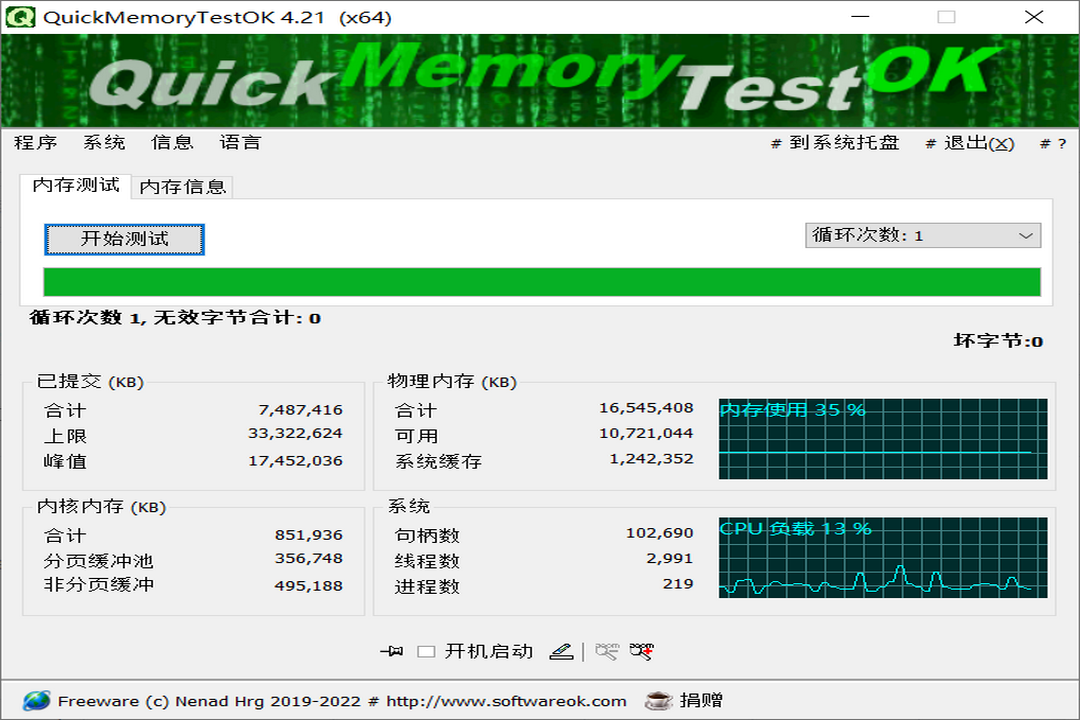This screenshot has width=1080, height=720.
Task: Open the 语言 menu
Action: point(240,143)
